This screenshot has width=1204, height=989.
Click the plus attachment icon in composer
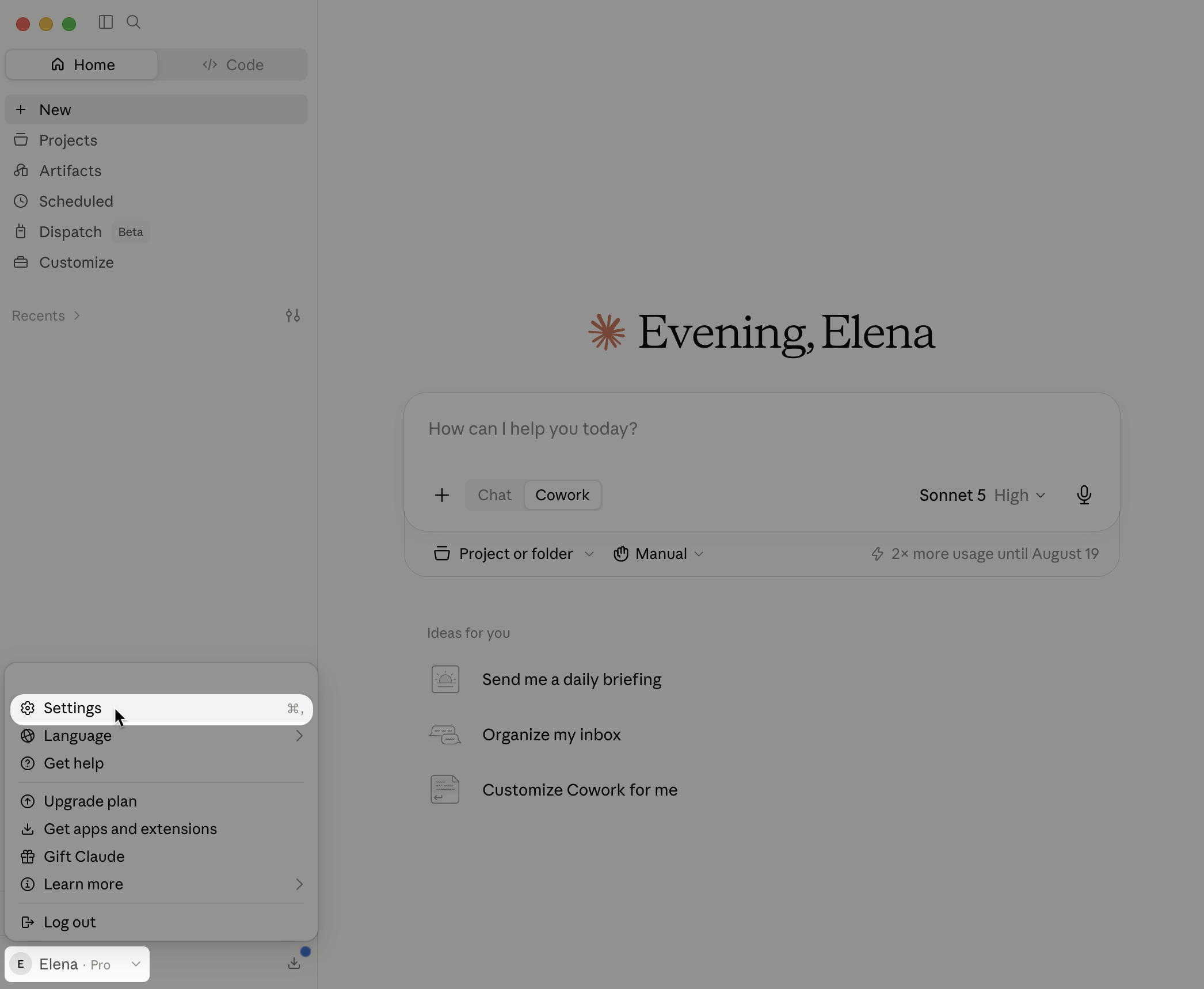442,495
